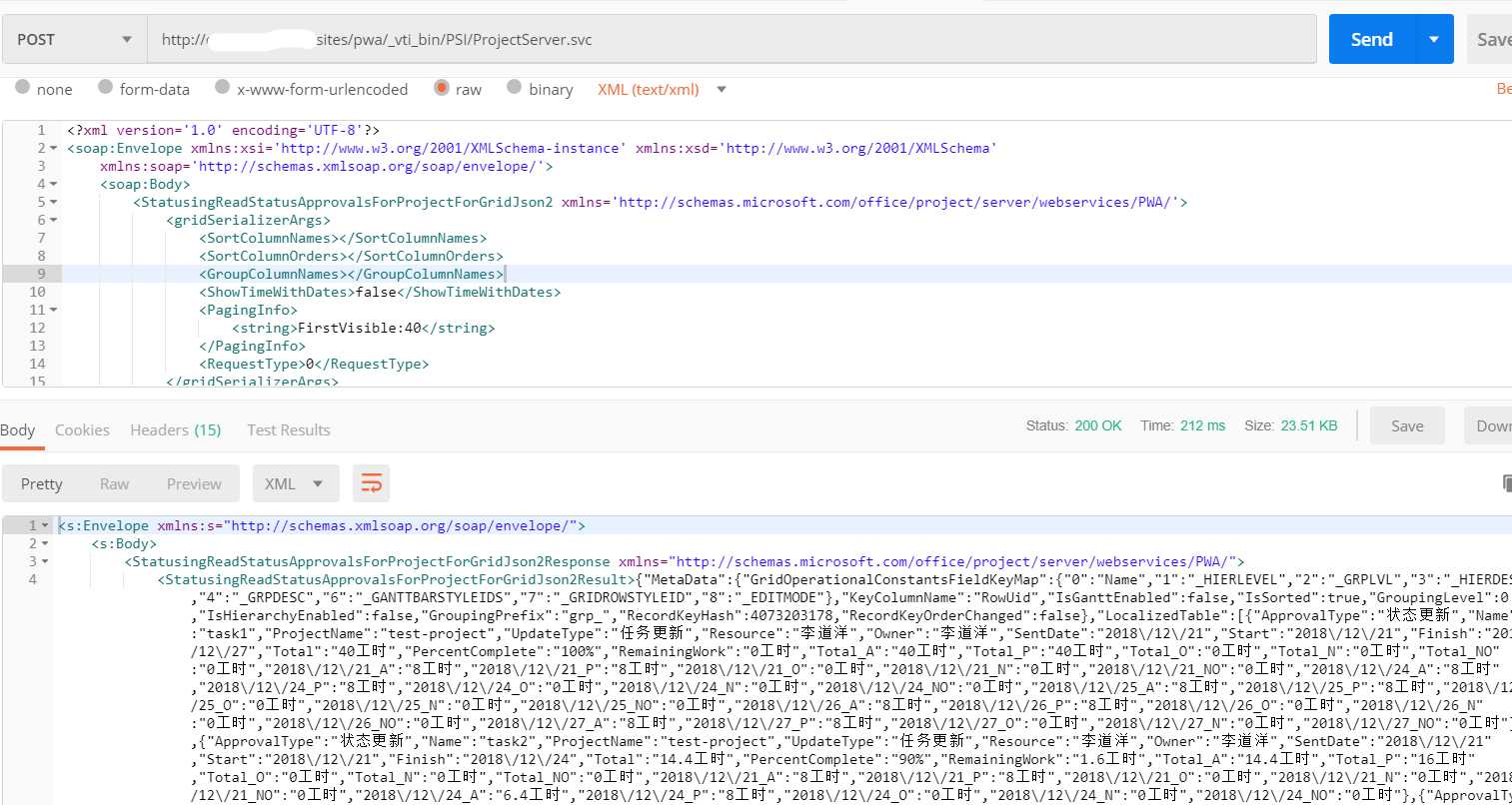The height and width of the screenshot is (805, 1512).
Task: Select the Preview response view
Action: pos(194,483)
